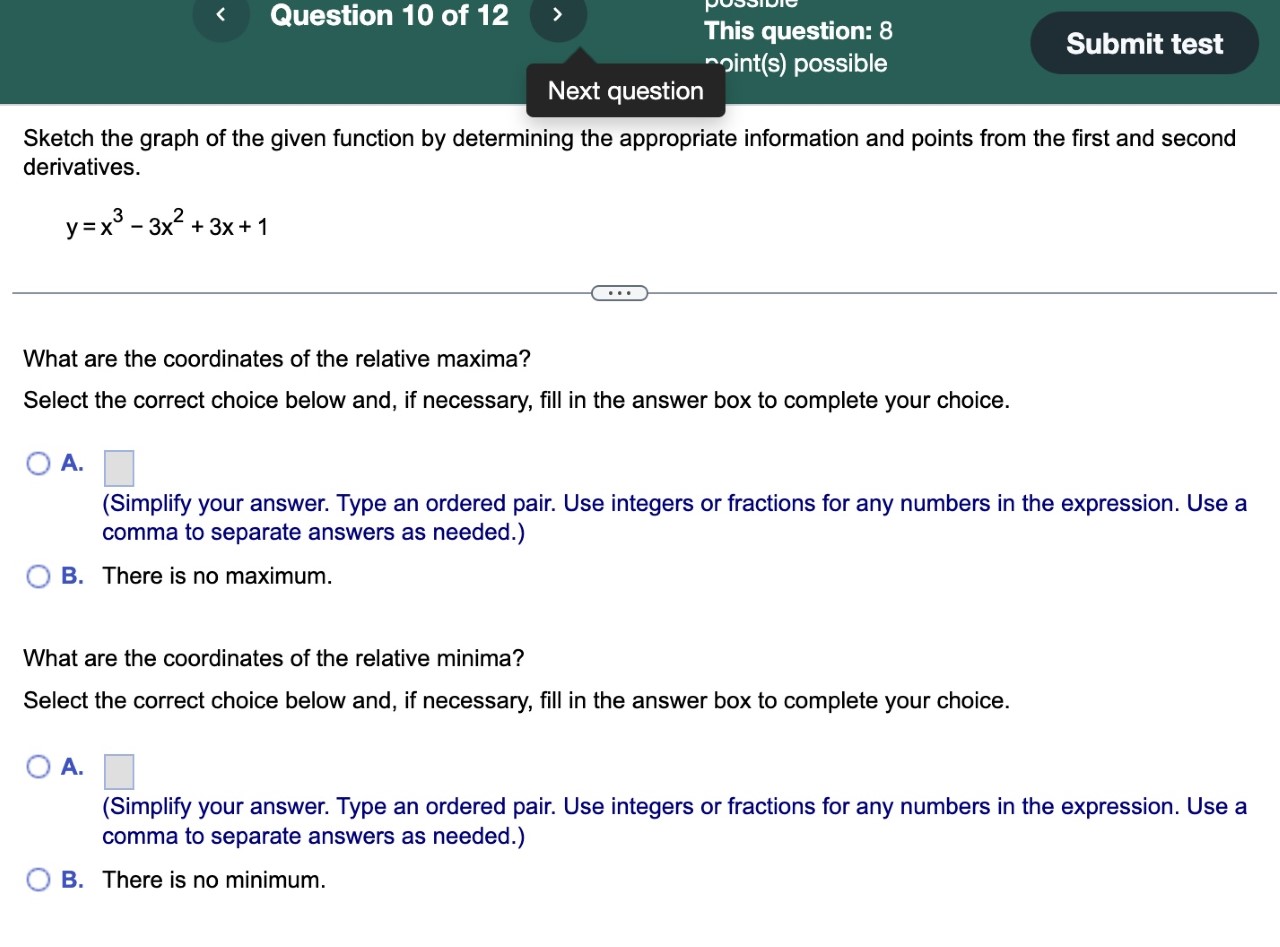The image size is (1280, 947).
Task: Choose 'There is no minimum' option B
Action: click(x=38, y=879)
